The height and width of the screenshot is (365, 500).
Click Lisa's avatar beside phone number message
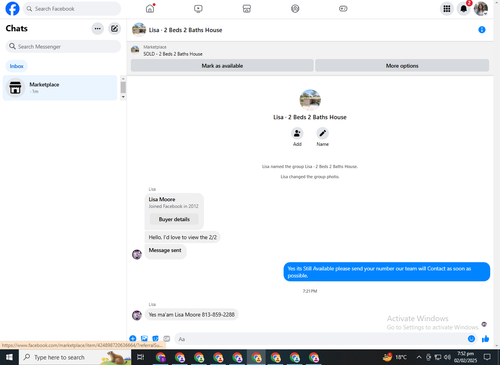click(x=137, y=315)
